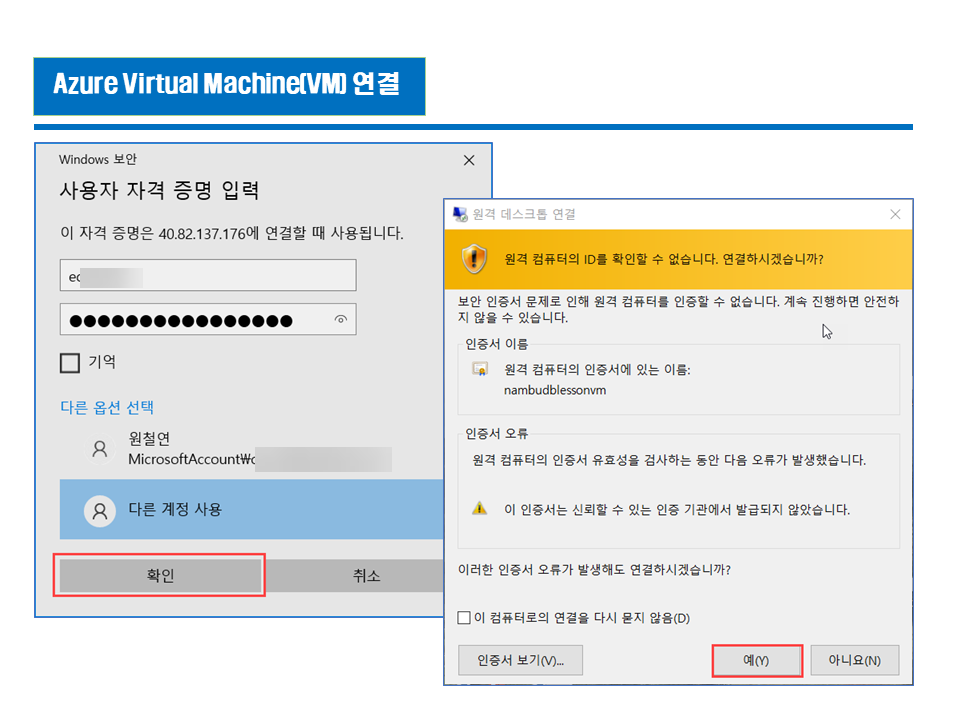The image size is (960, 720).
Task: Check the 기억 checkbox
Action: [x=70, y=362]
